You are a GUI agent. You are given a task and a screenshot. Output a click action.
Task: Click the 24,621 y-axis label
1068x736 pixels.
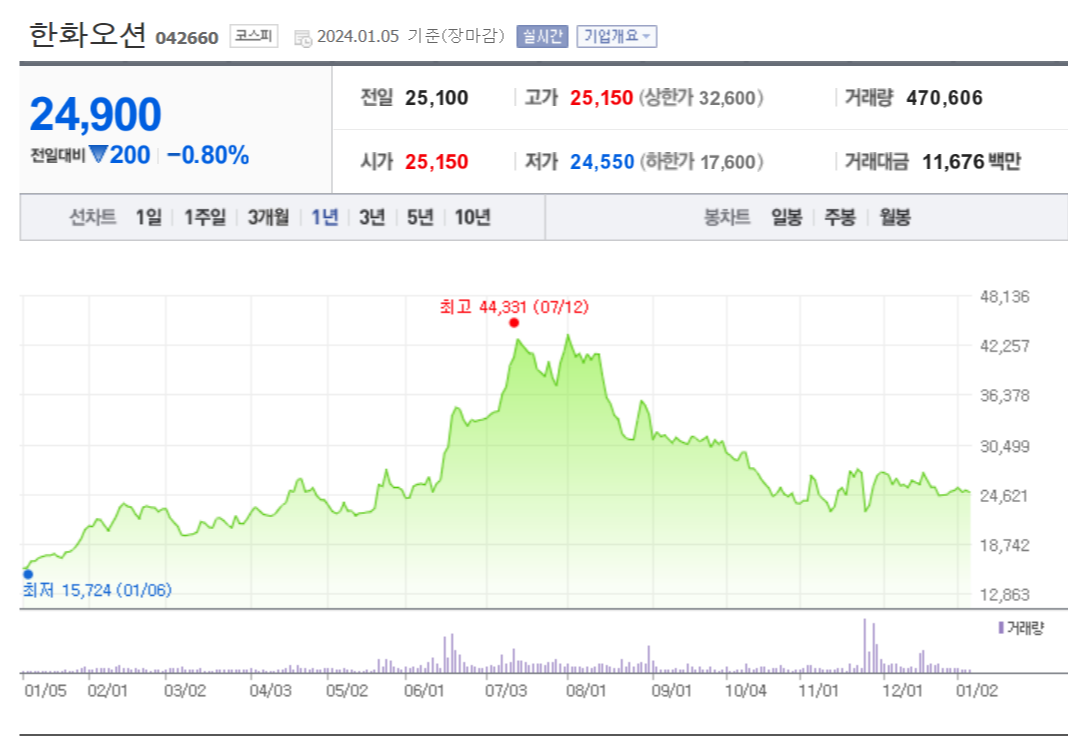point(1004,496)
